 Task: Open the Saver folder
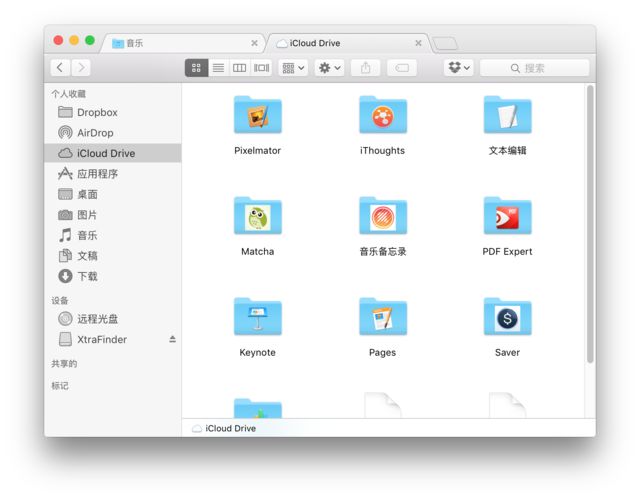tap(507, 317)
